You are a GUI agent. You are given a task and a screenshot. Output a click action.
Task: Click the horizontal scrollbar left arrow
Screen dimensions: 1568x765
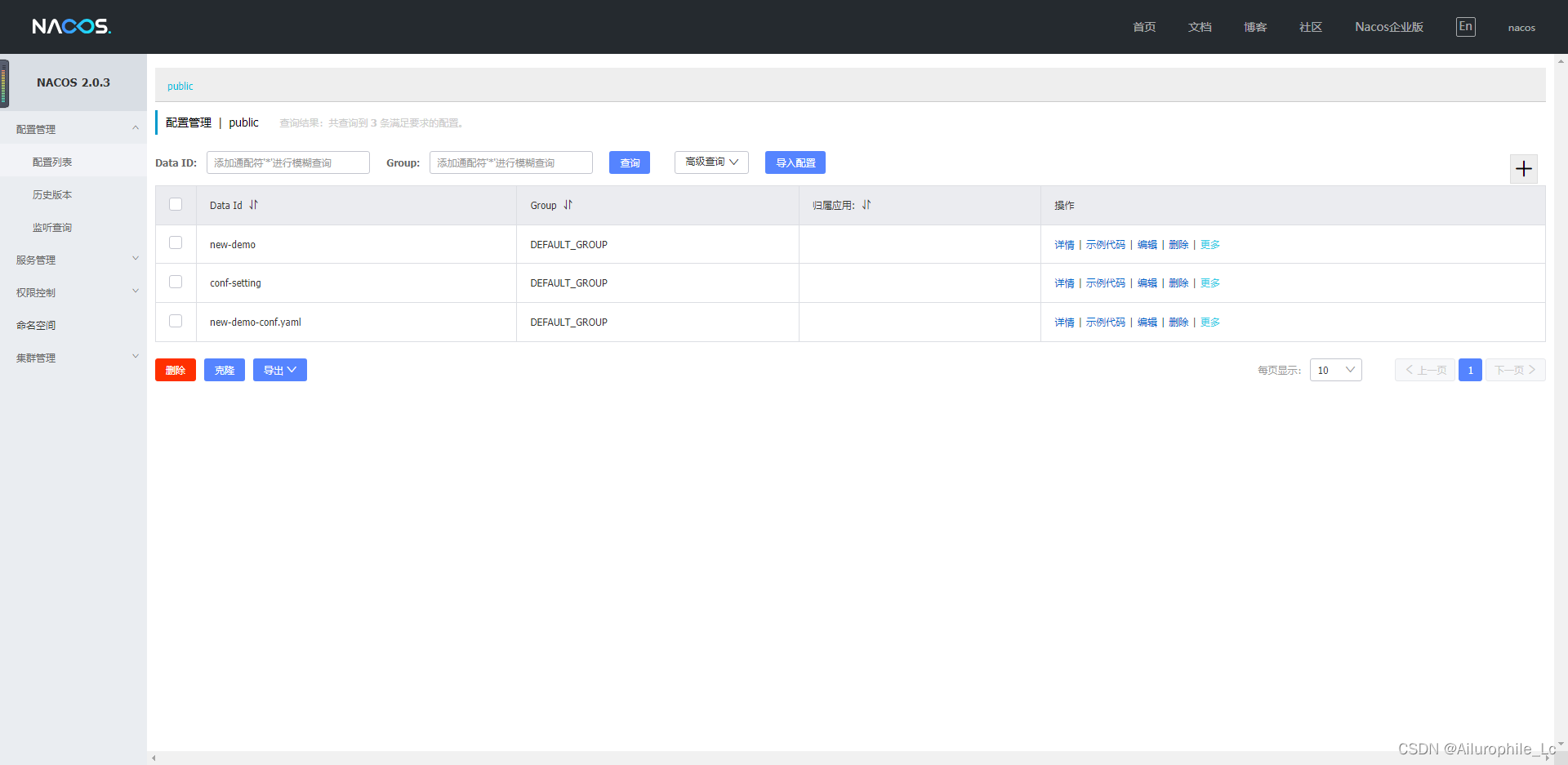point(154,758)
